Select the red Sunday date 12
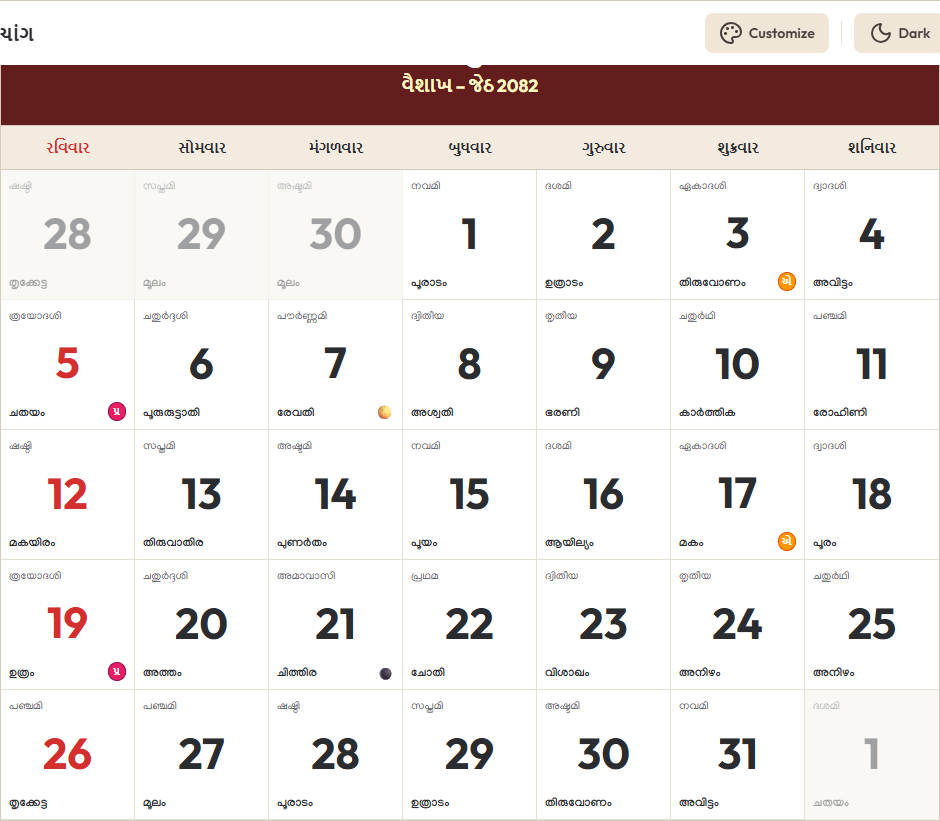The image size is (940, 821). (67, 494)
